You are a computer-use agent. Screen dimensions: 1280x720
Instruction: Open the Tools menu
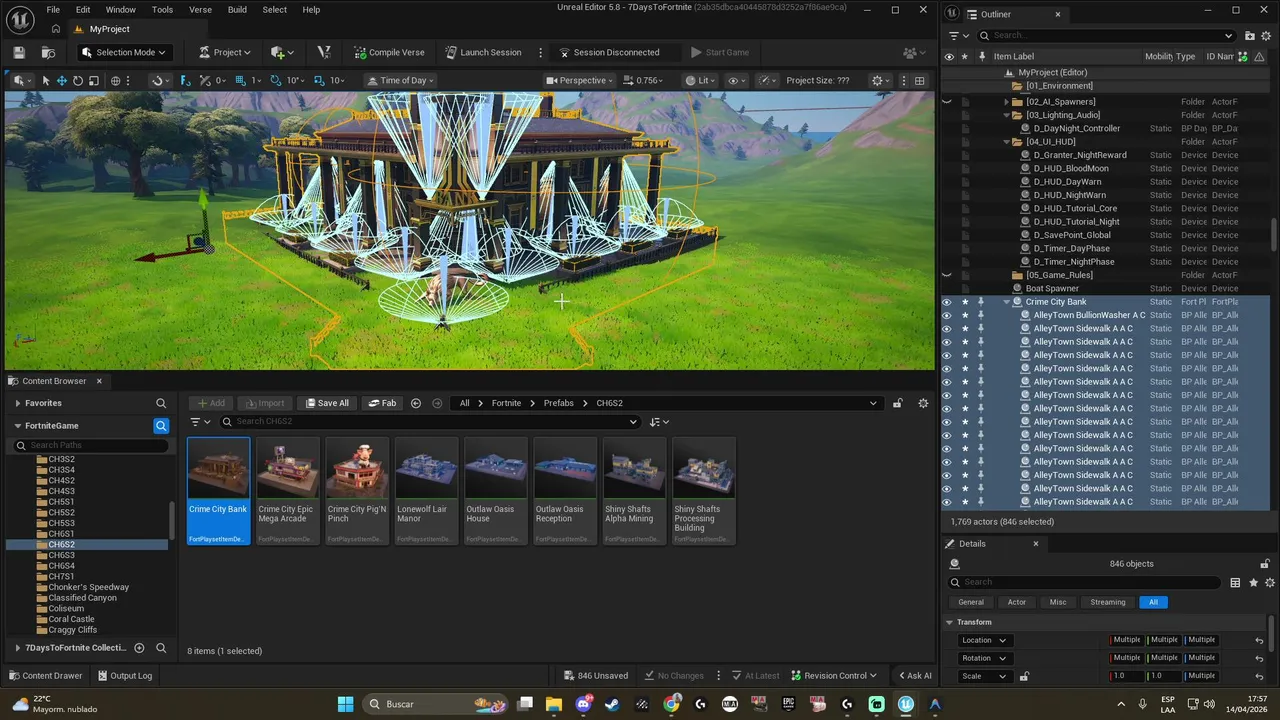click(162, 10)
